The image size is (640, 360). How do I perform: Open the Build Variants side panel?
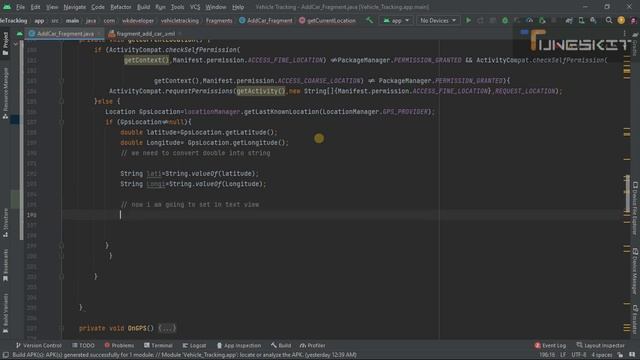tap(5, 313)
